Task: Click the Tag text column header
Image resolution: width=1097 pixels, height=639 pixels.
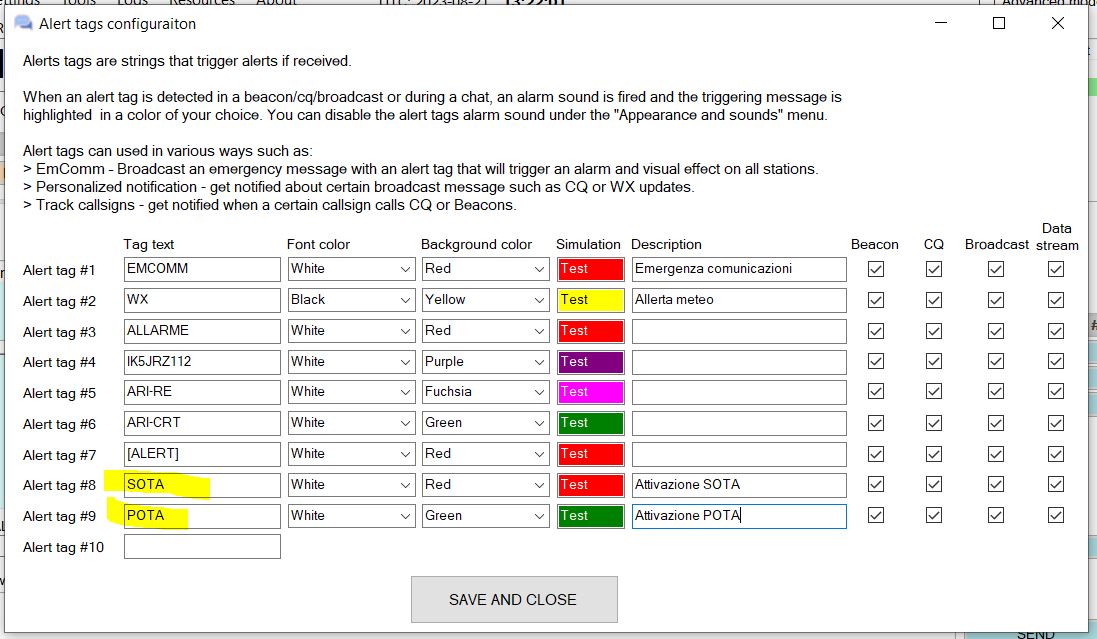Action: tap(149, 244)
